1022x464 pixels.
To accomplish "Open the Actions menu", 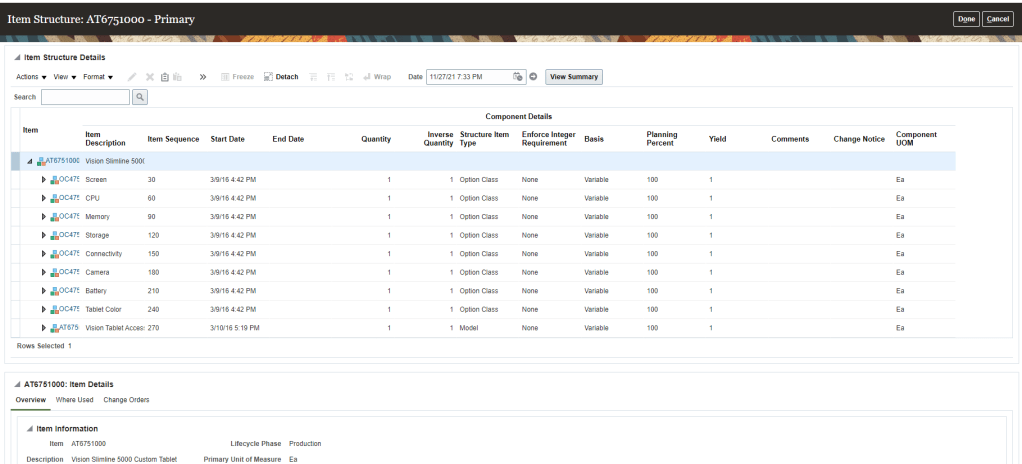I will tap(31, 76).
